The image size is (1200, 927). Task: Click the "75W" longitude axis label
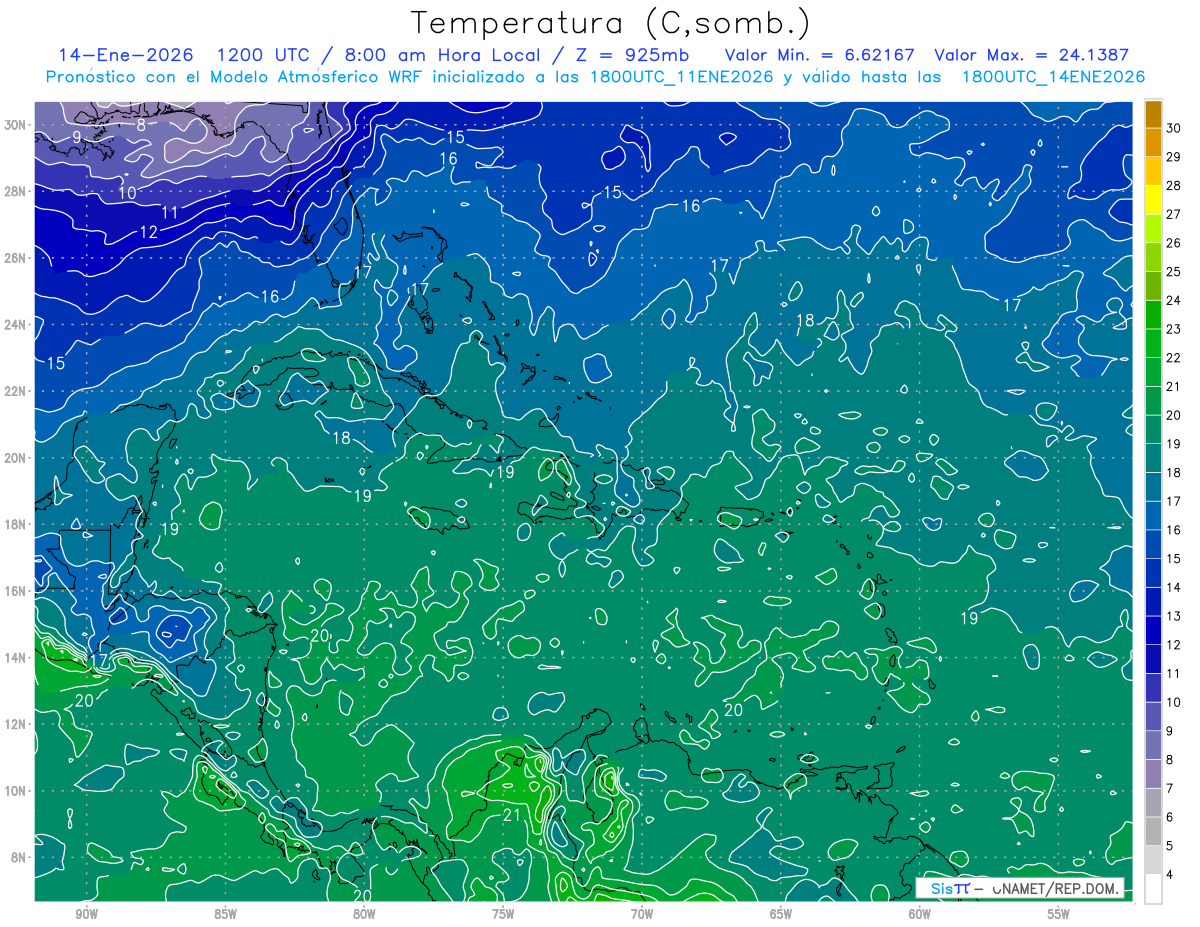pyautogui.click(x=503, y=914)
